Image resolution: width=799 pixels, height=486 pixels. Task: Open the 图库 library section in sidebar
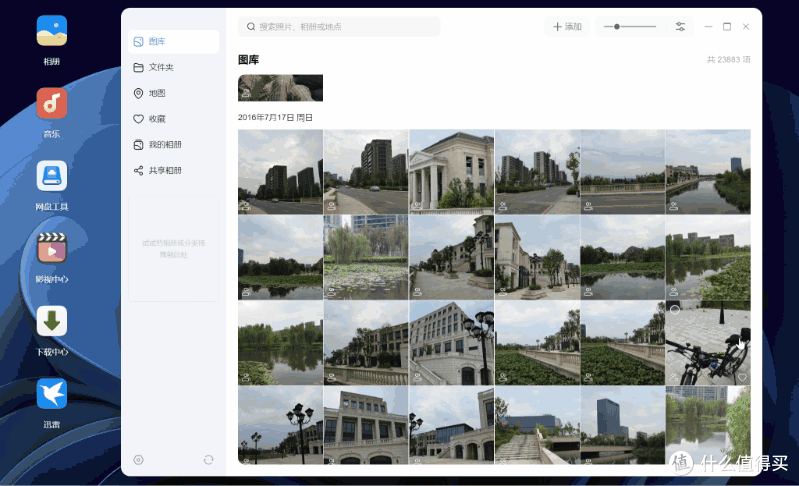coord(173,42)
